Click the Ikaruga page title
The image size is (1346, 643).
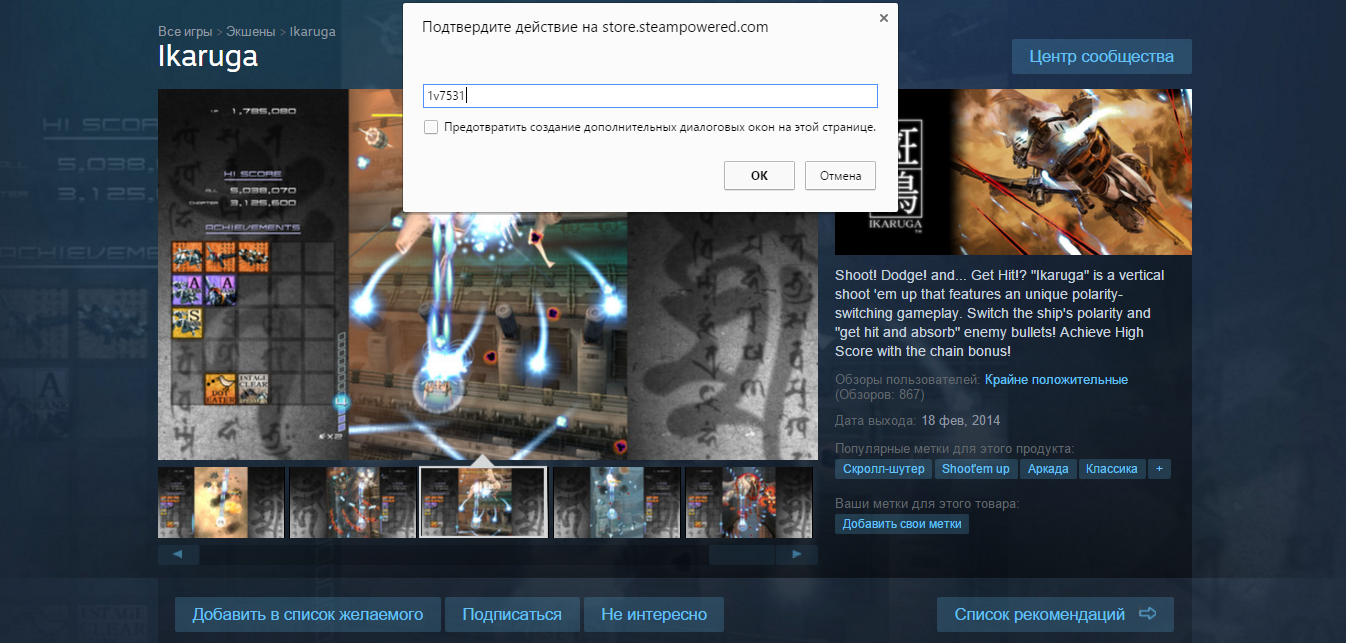[x=208, y=57]
